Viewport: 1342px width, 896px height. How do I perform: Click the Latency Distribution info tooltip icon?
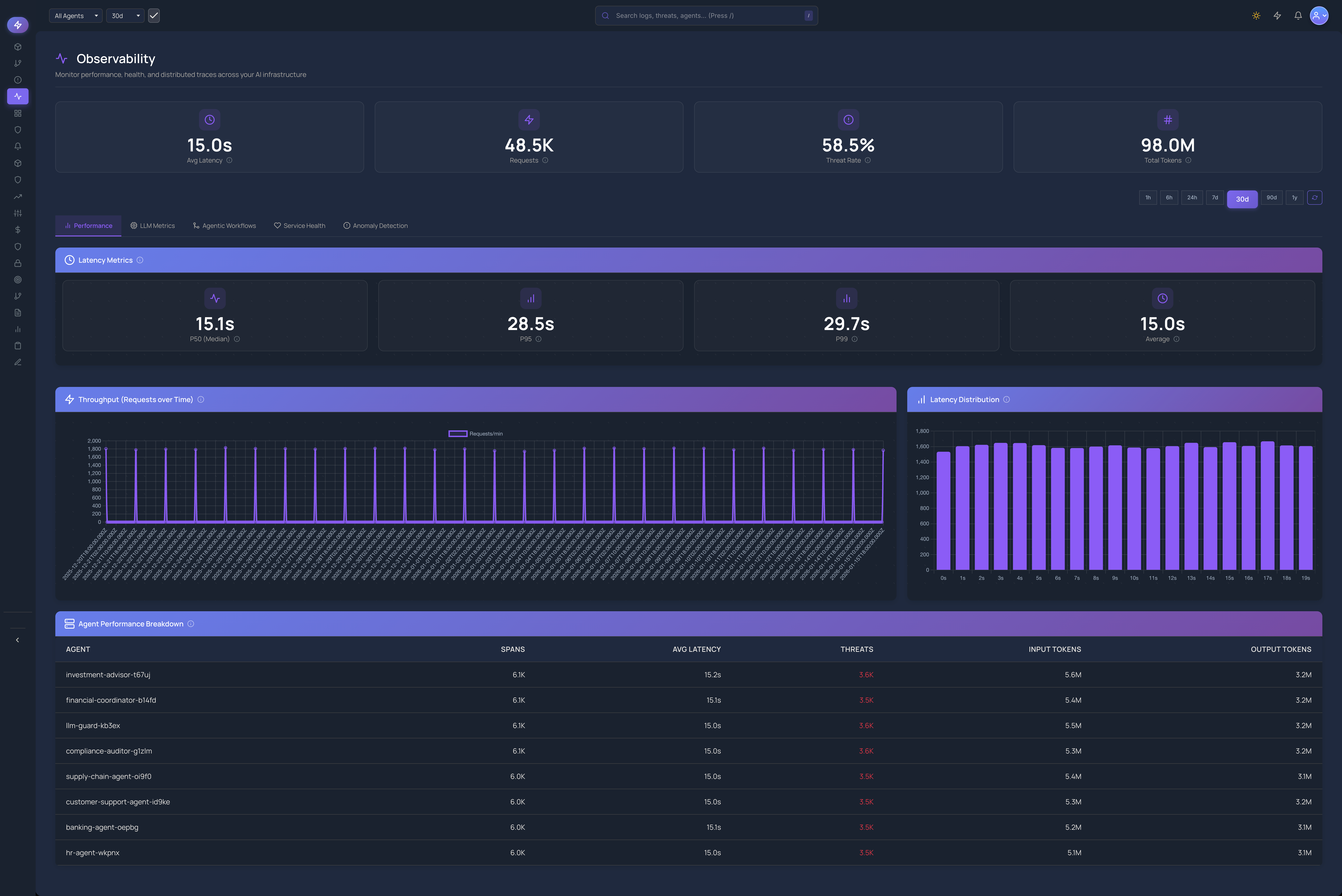pyautogui.click(x=1006, y=399)
